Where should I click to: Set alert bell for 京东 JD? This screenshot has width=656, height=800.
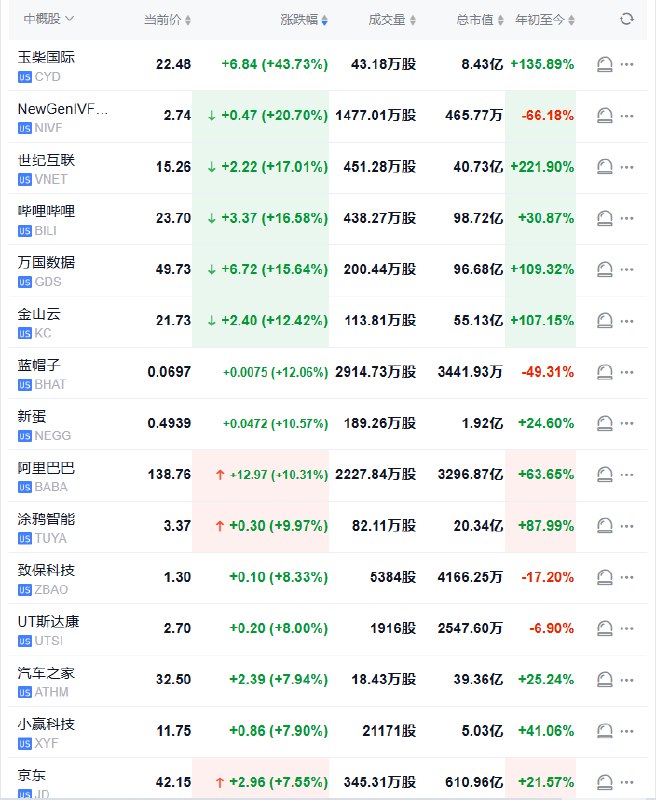pyautogui.click(x=604, y=782)
